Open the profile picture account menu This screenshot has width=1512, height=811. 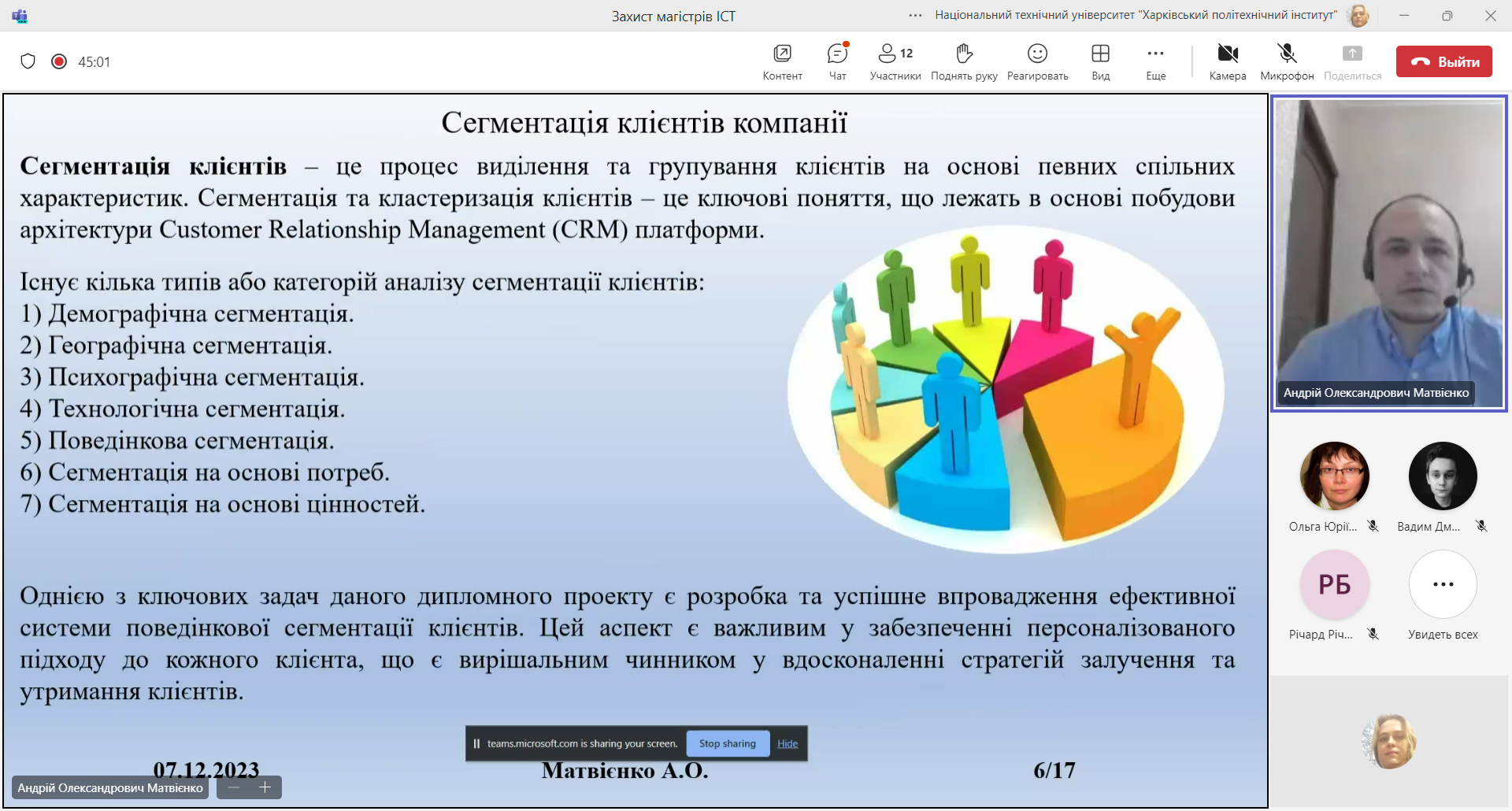(x=1358, y=15)
